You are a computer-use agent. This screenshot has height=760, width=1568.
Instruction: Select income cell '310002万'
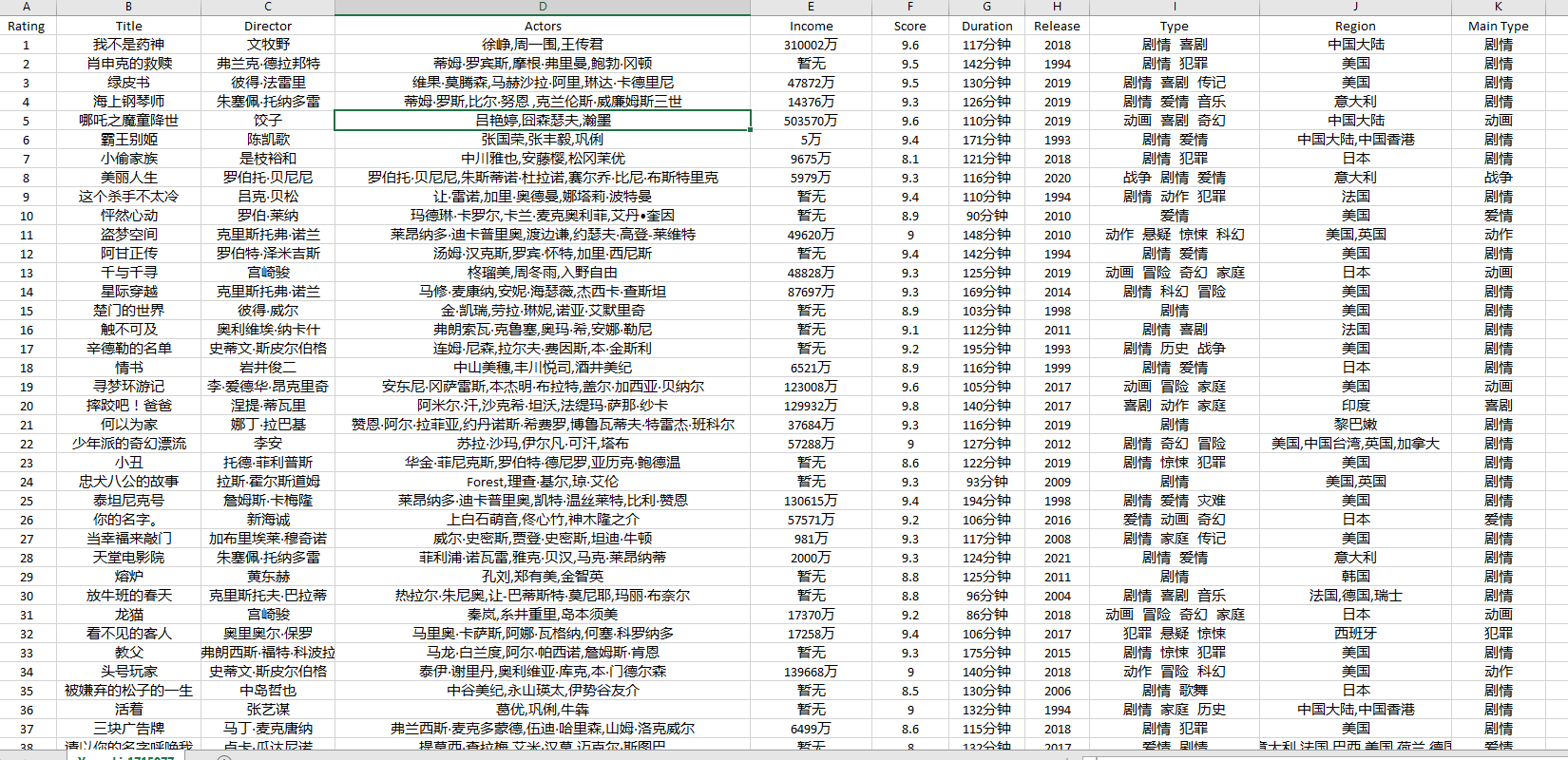point(812,45)
